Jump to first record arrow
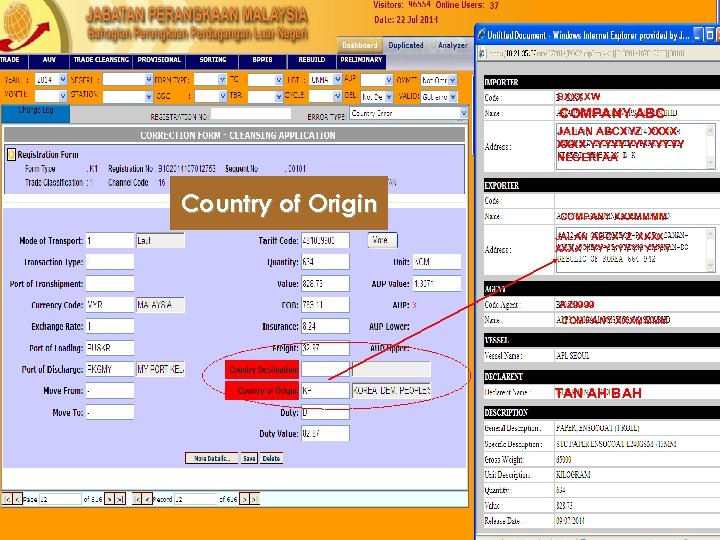 (137, 499)
